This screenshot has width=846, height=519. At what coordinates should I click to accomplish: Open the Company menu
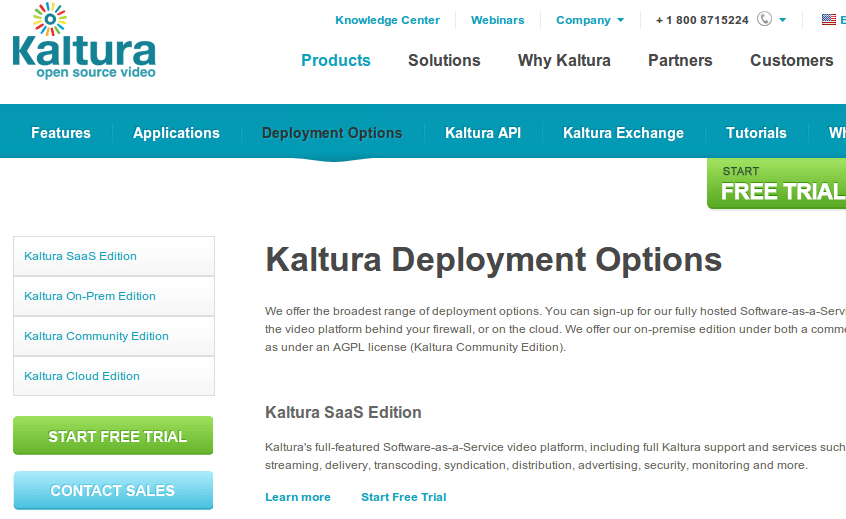click(583, 20)
